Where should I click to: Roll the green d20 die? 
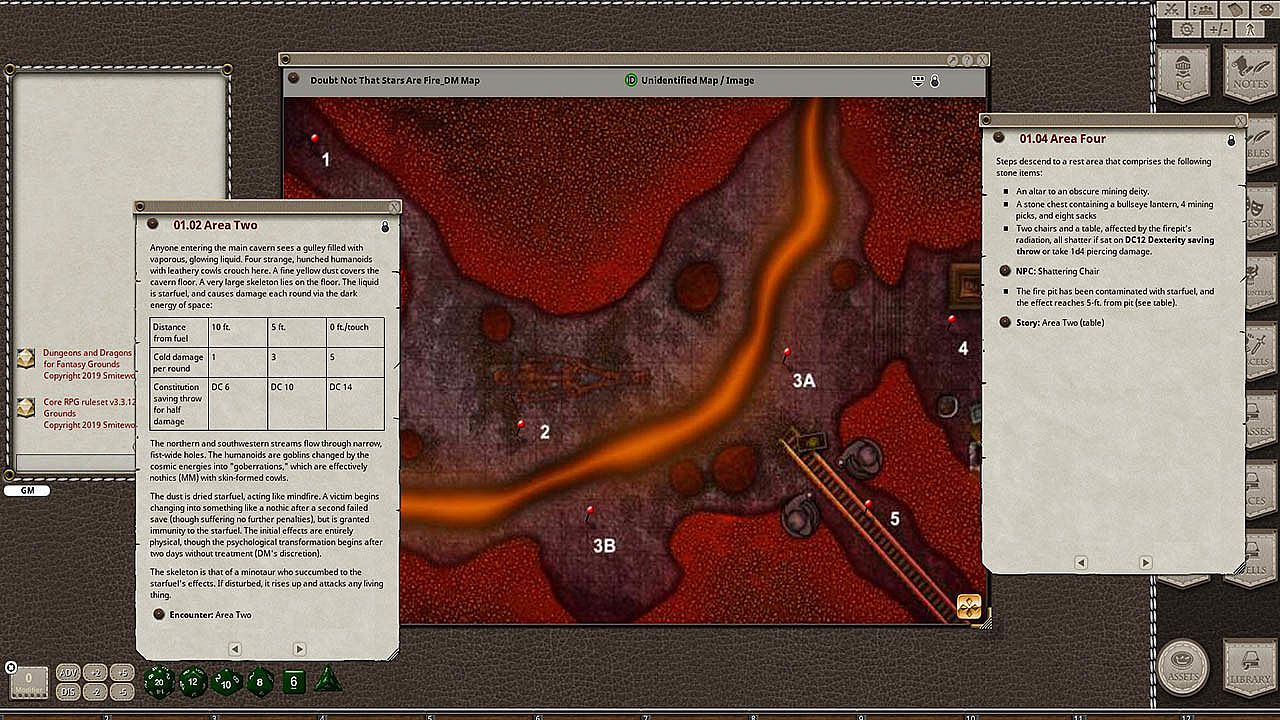click(159, 682)
